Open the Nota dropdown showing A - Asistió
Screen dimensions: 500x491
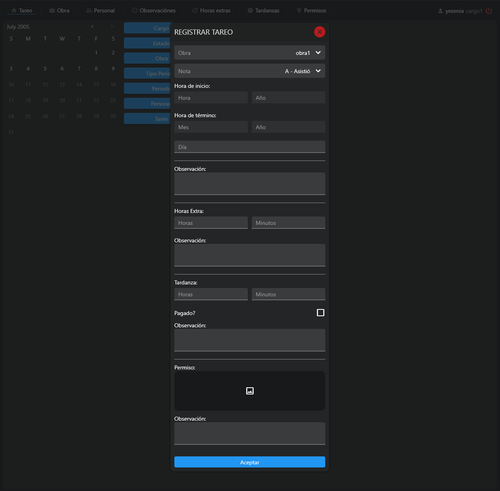point(249,71)
